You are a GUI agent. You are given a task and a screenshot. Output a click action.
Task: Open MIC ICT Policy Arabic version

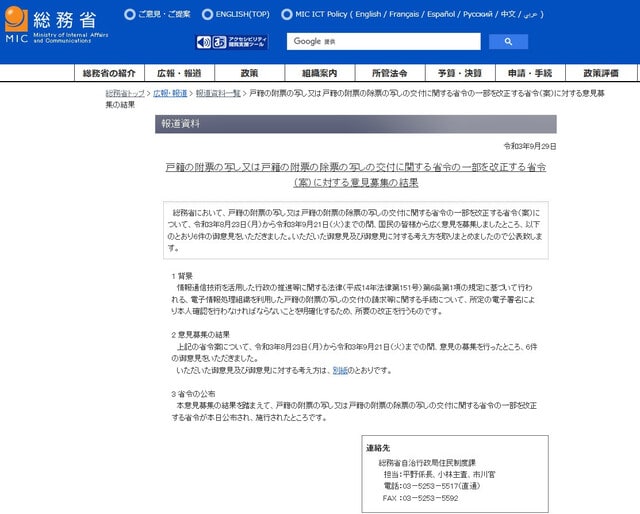(531, 15)
